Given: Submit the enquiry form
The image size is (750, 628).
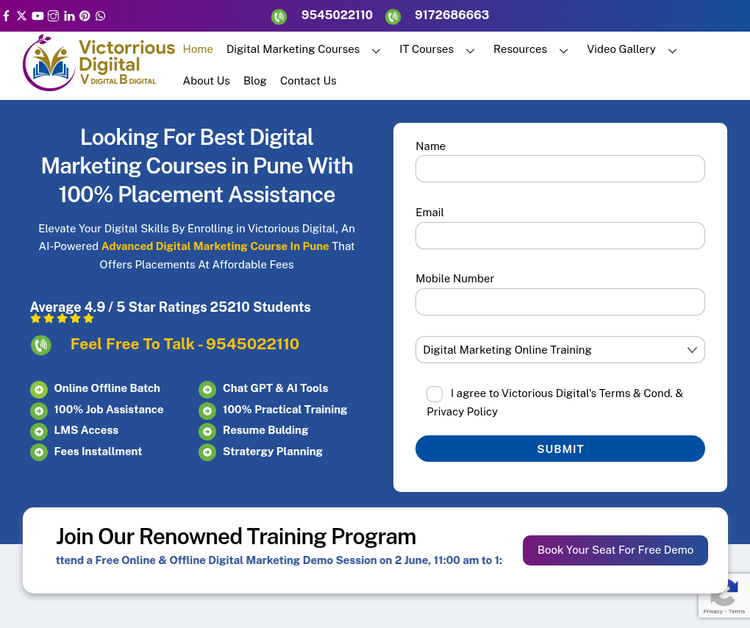Looking at the screenshot, I should [560, 449].
